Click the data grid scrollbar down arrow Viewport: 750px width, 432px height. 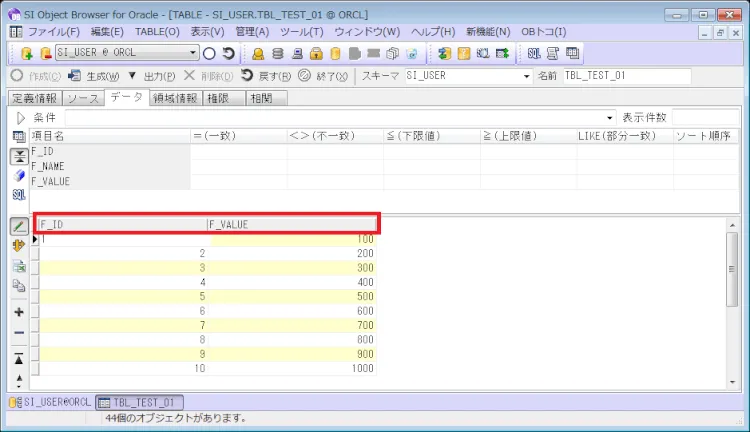point(733,382)
